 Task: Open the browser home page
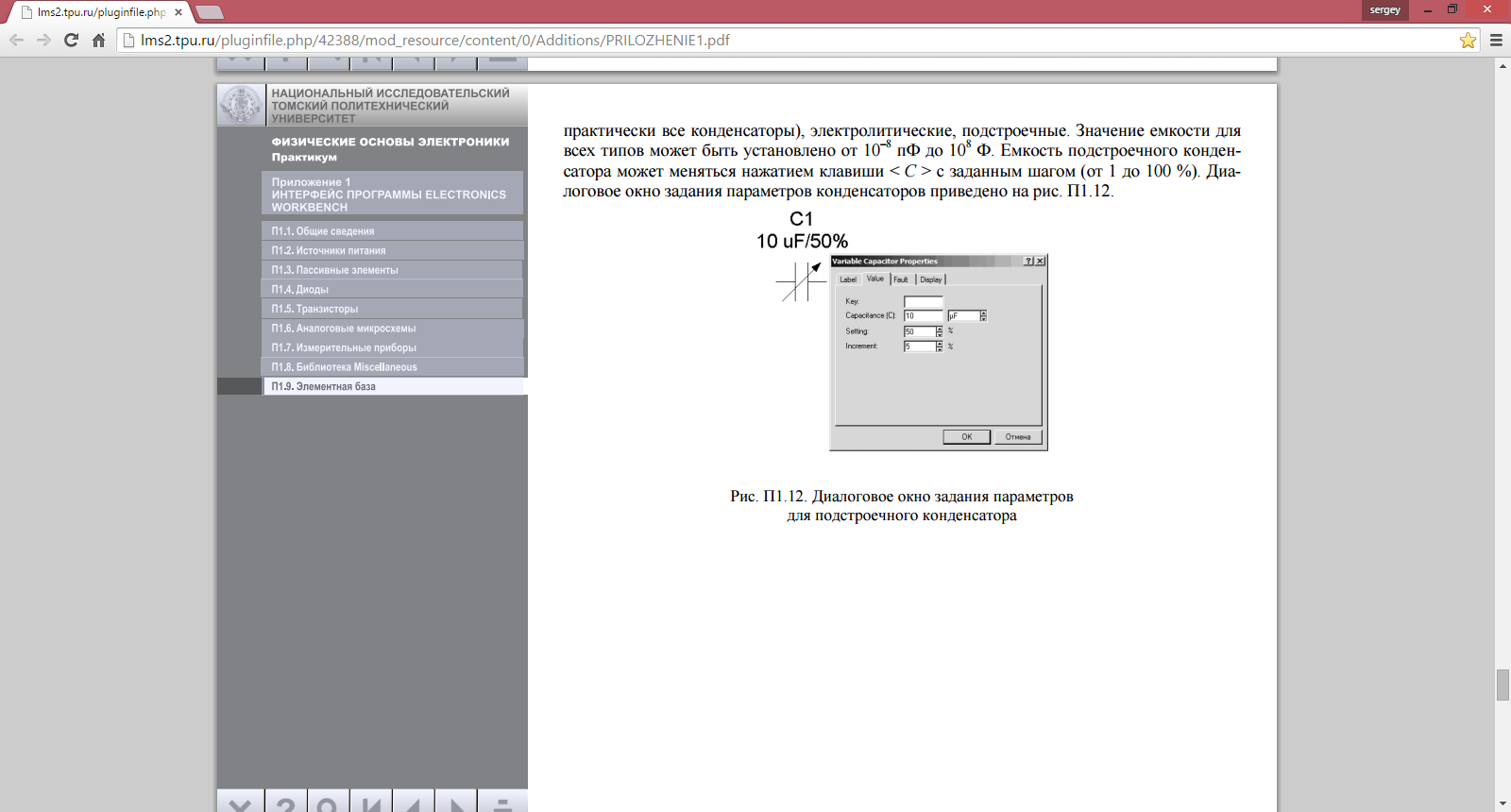click(98, 40)
